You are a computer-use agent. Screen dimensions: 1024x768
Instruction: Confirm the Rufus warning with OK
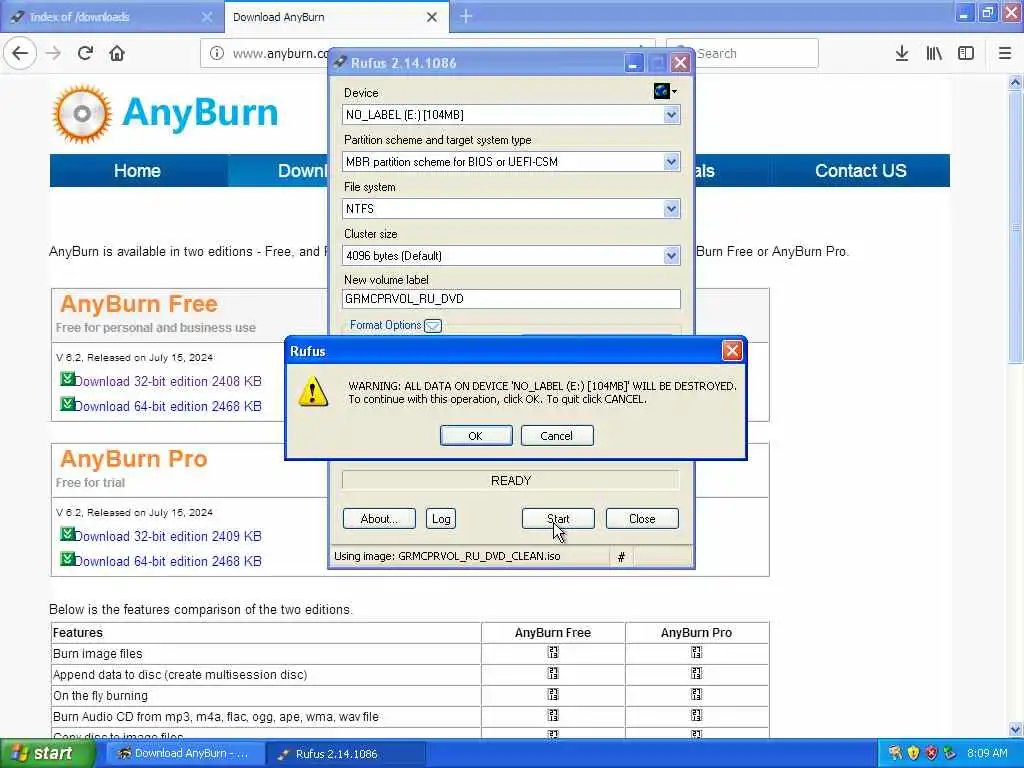pos(475,436)
